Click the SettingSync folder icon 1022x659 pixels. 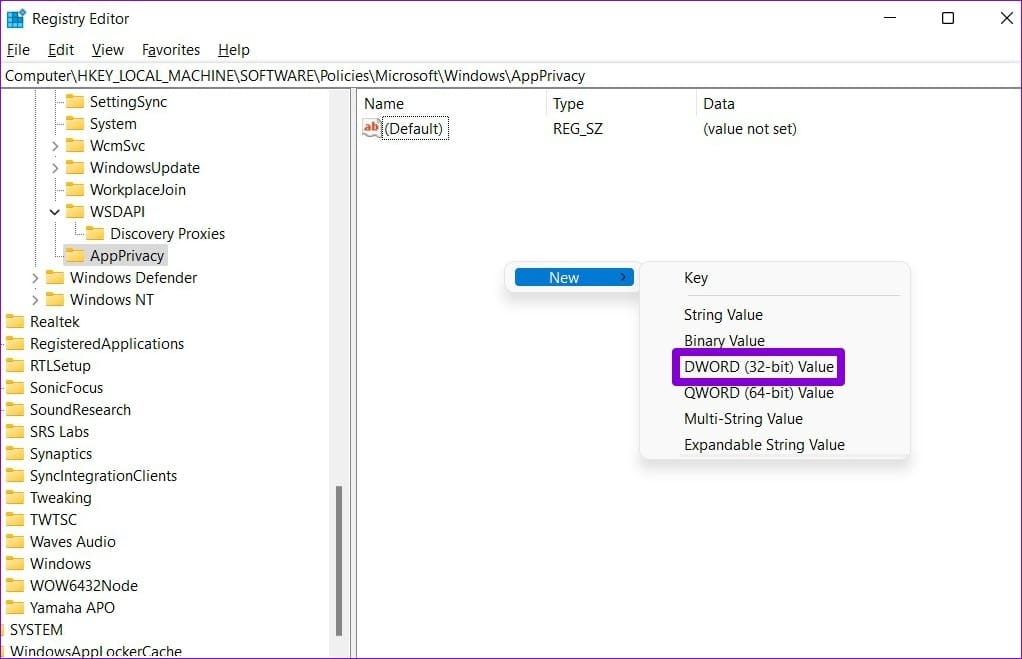77,101
